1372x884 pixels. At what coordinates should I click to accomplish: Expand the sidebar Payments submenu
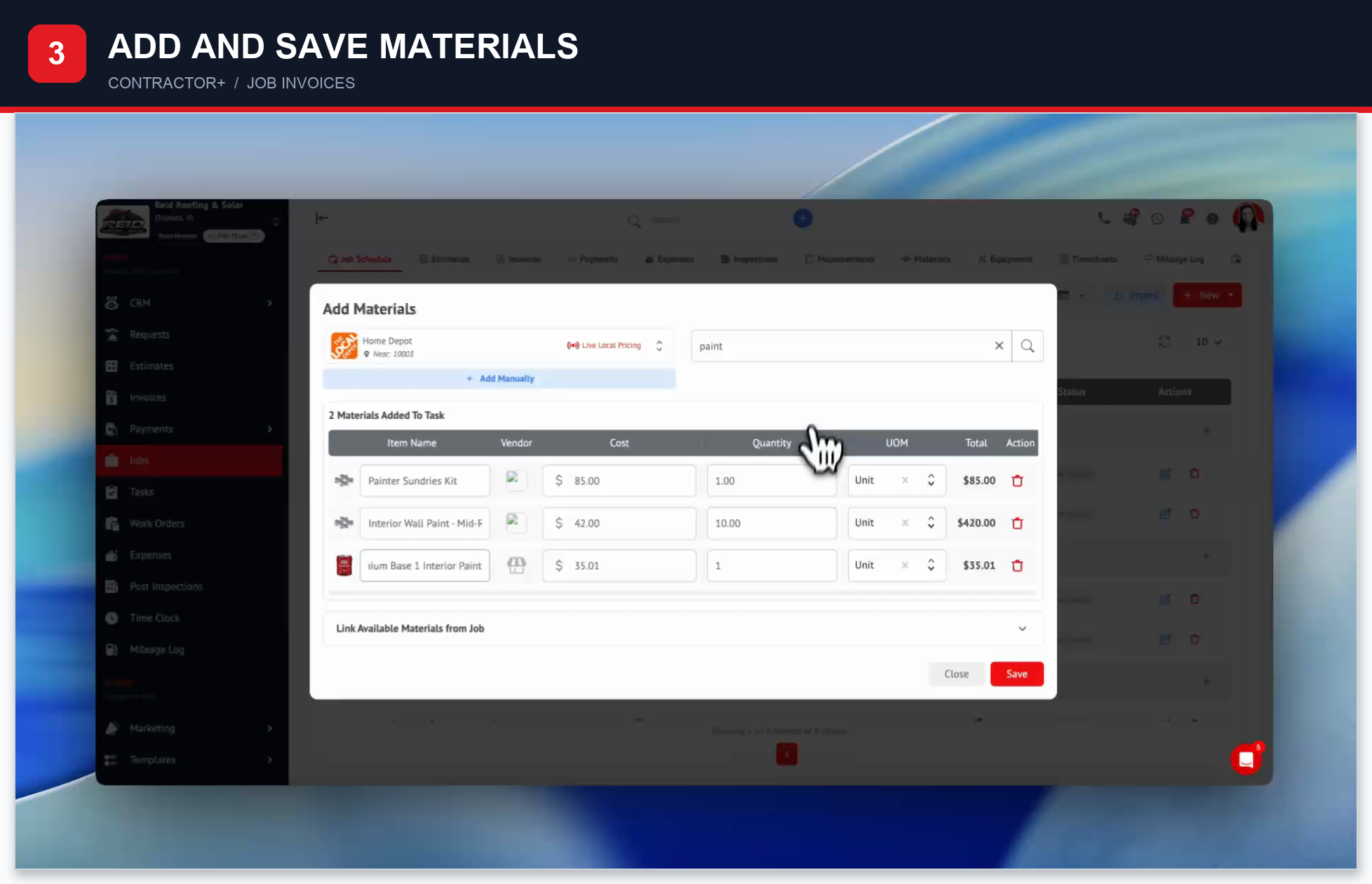pos(189,429)
